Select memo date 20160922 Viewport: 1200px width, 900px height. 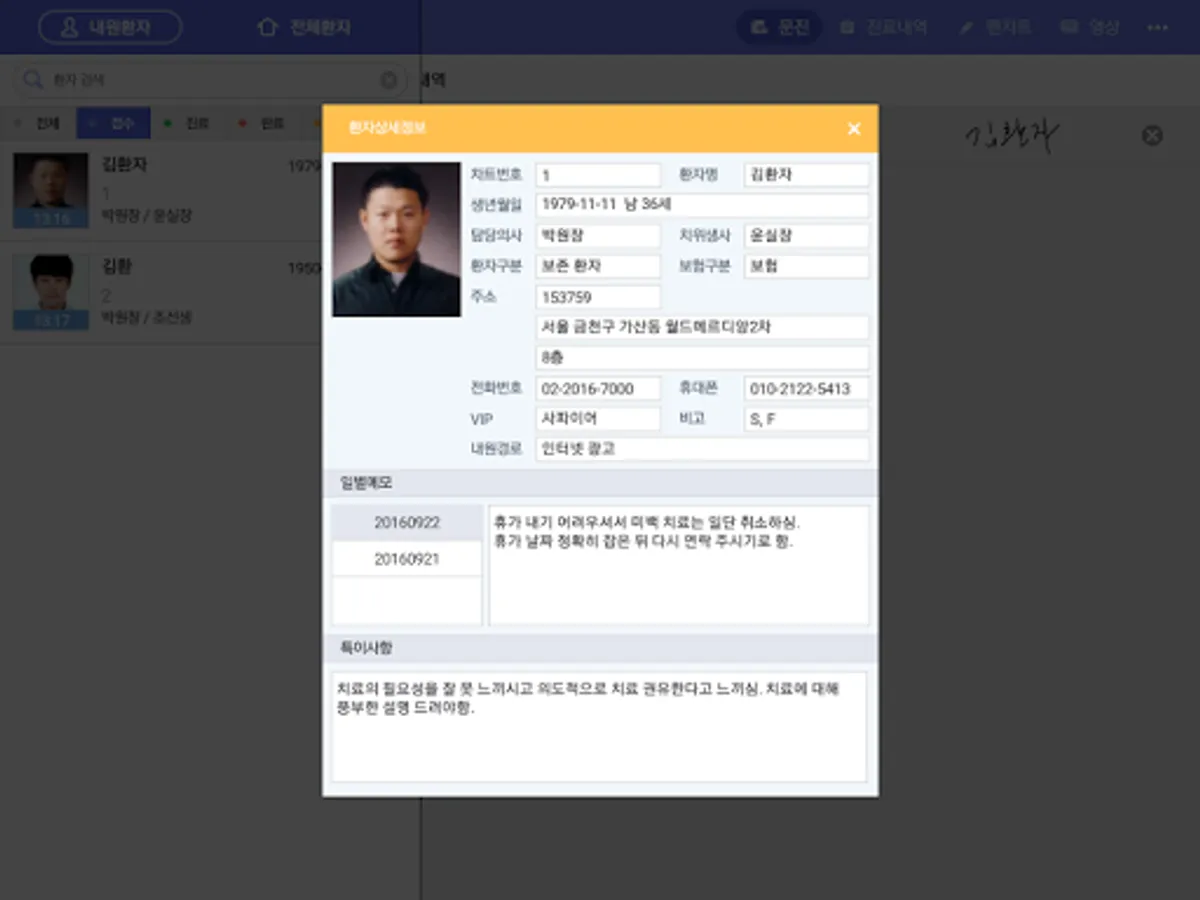pyautogui.click(x=407, y=523)
